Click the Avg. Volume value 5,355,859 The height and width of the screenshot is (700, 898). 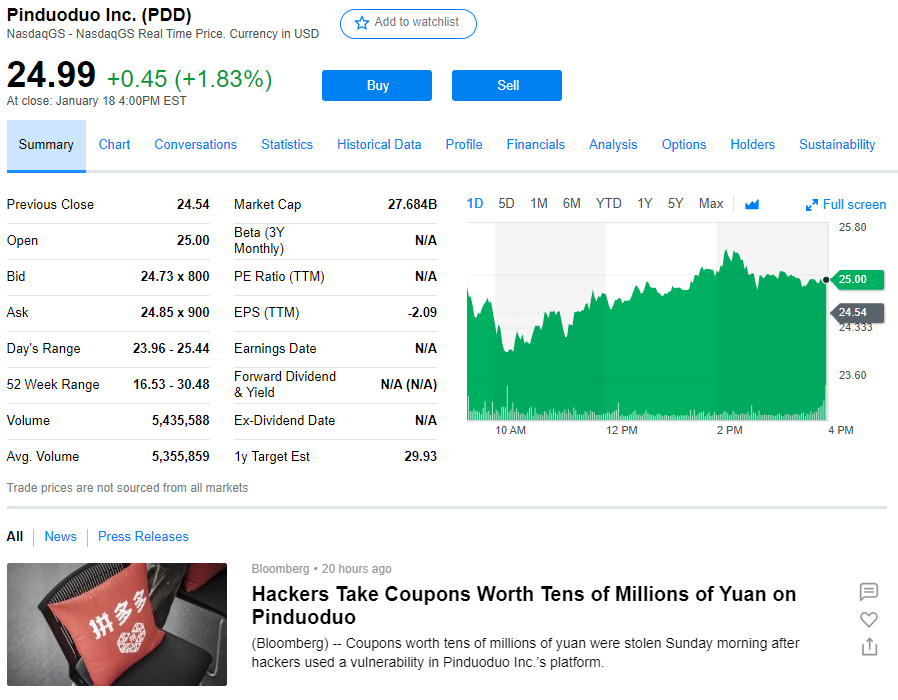(x=180, y=457)
